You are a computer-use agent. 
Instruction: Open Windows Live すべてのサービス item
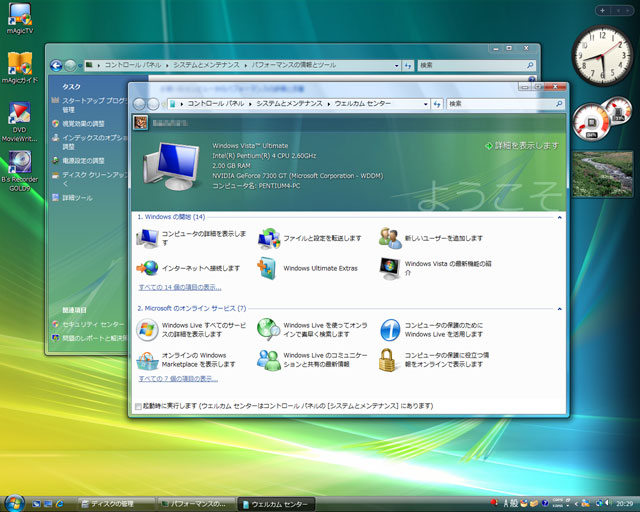[191, 329]
